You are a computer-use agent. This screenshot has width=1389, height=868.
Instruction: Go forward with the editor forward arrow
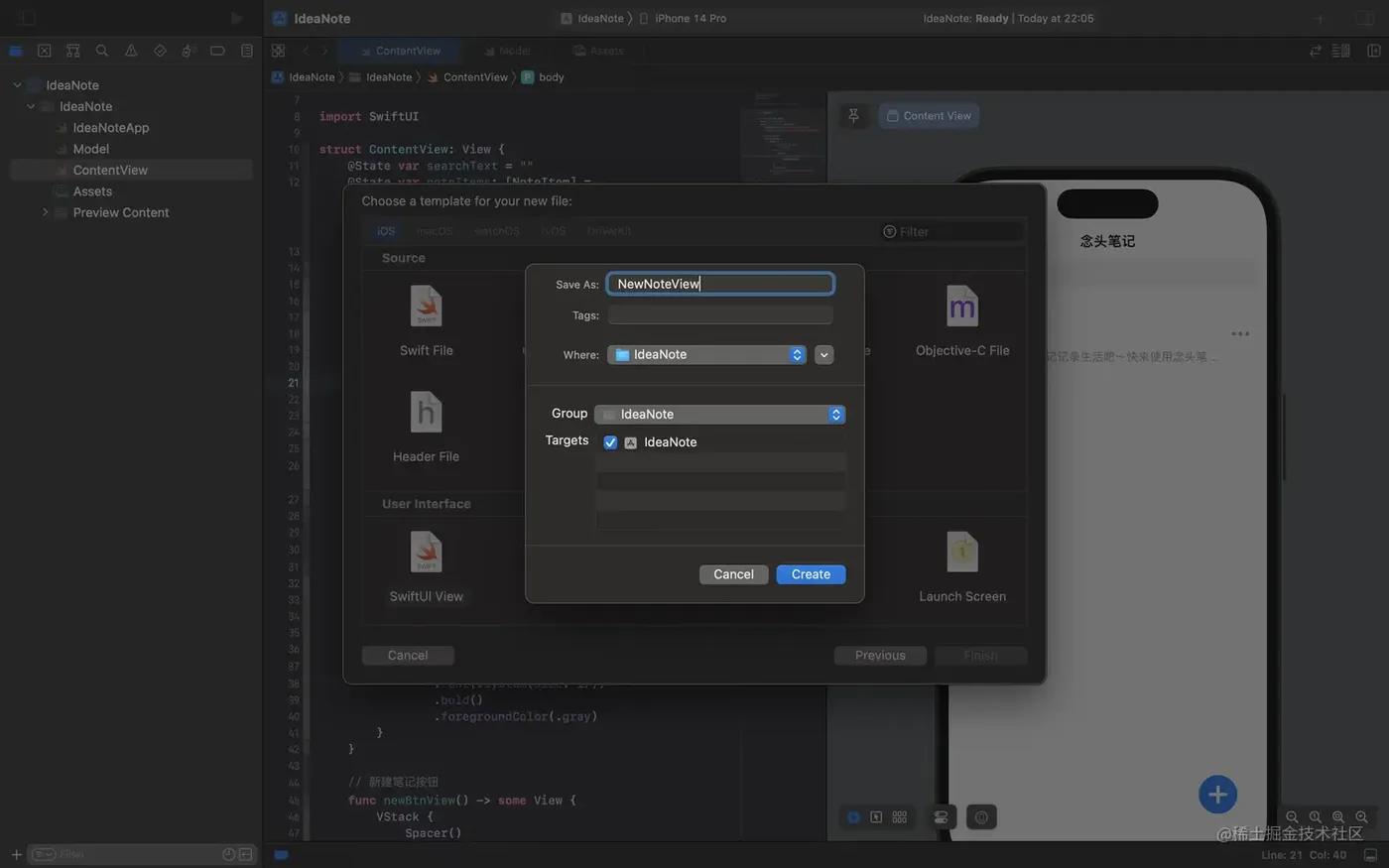coord(324,51)
